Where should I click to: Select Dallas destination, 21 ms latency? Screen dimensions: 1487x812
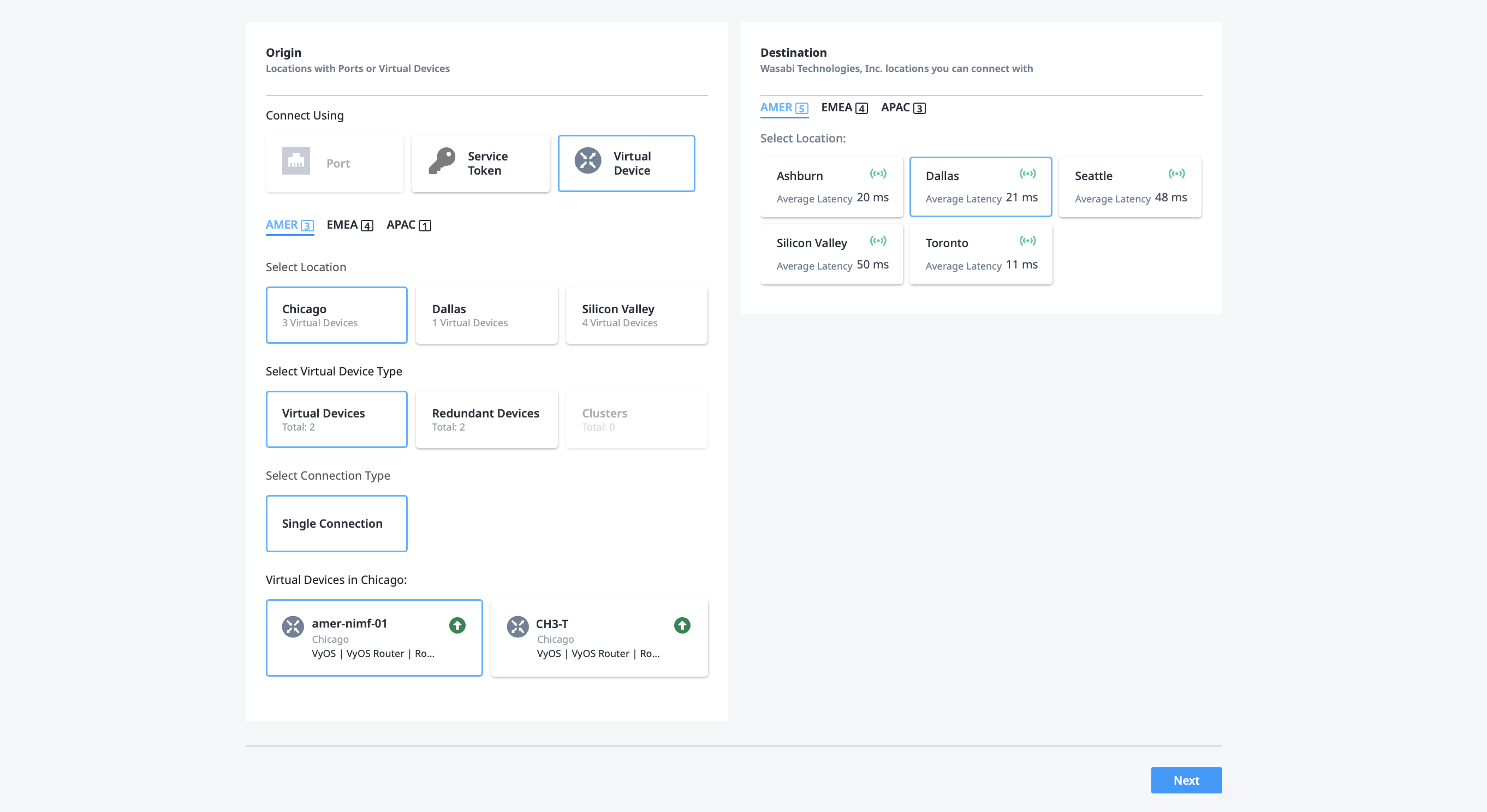click(x=981, y=187)
